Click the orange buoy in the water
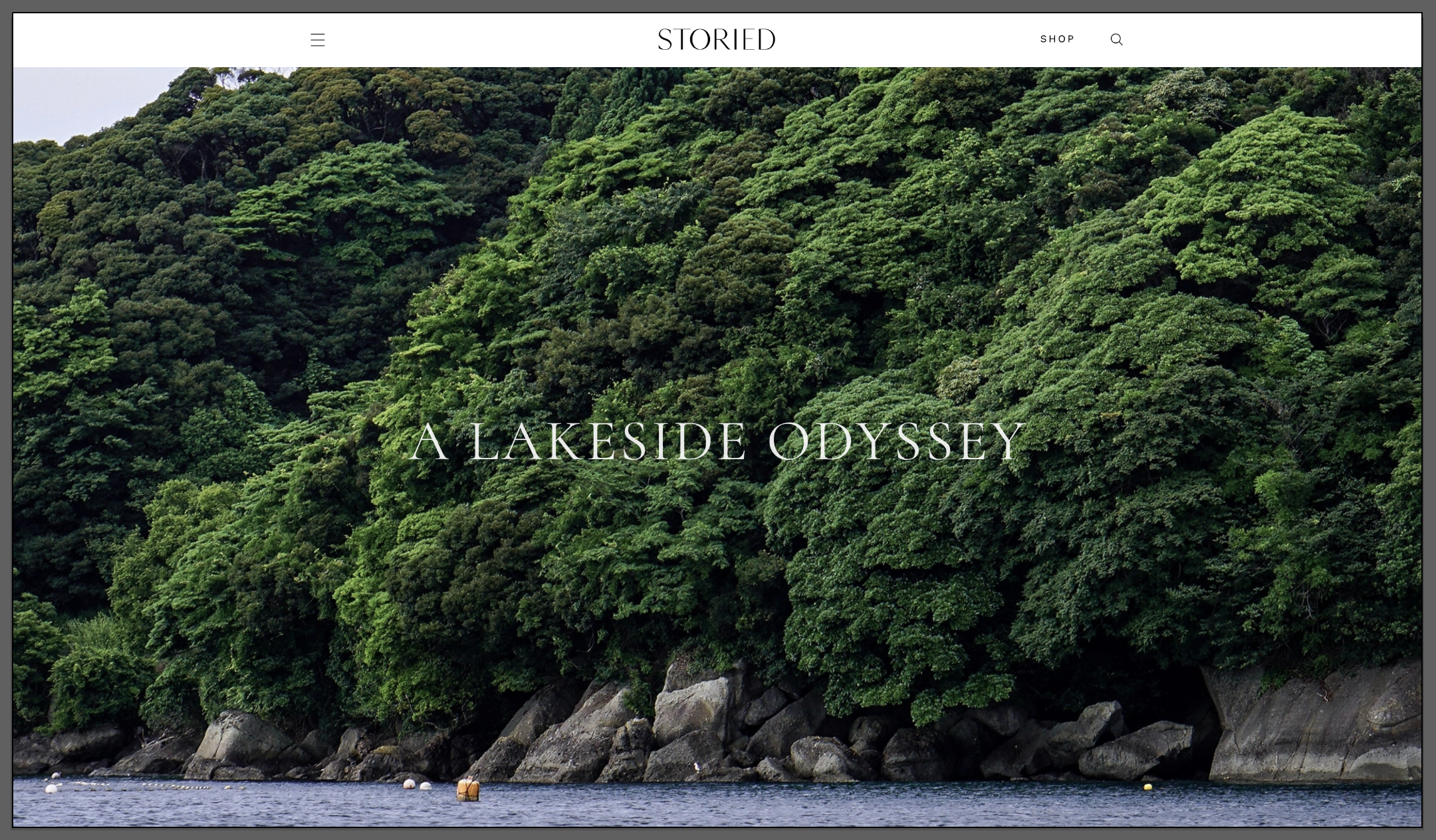Screen dimensions: 1436x840 (467, 789)
